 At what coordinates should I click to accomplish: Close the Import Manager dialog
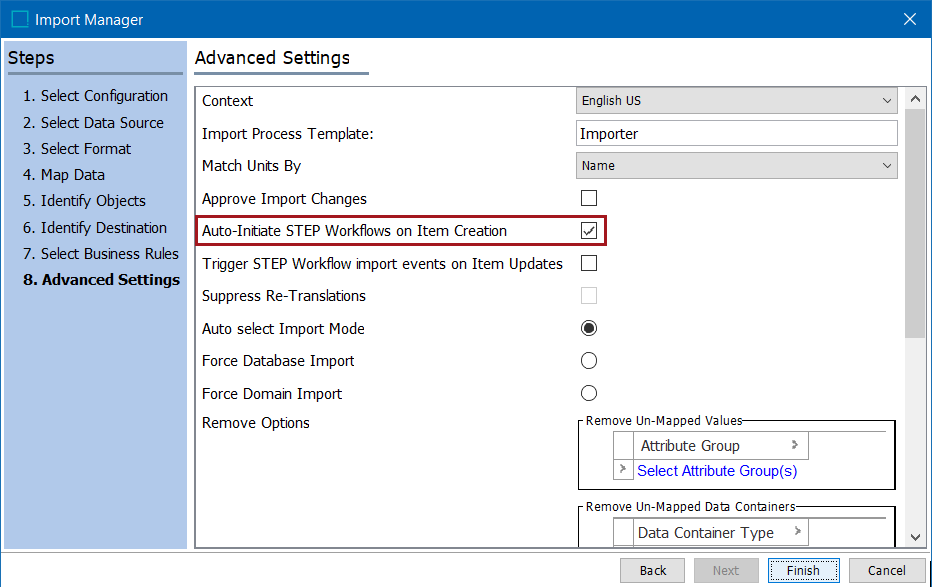coord(909,19)
